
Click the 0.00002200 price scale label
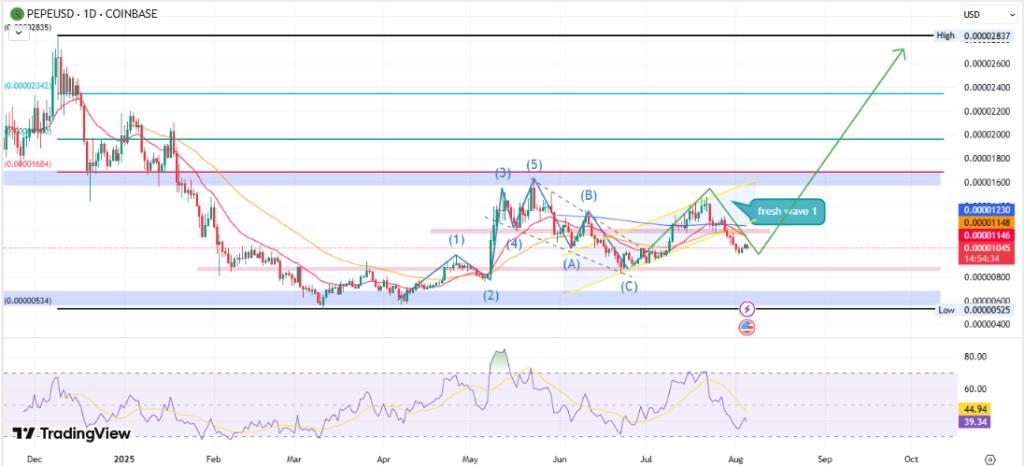[x=987, y=111]
